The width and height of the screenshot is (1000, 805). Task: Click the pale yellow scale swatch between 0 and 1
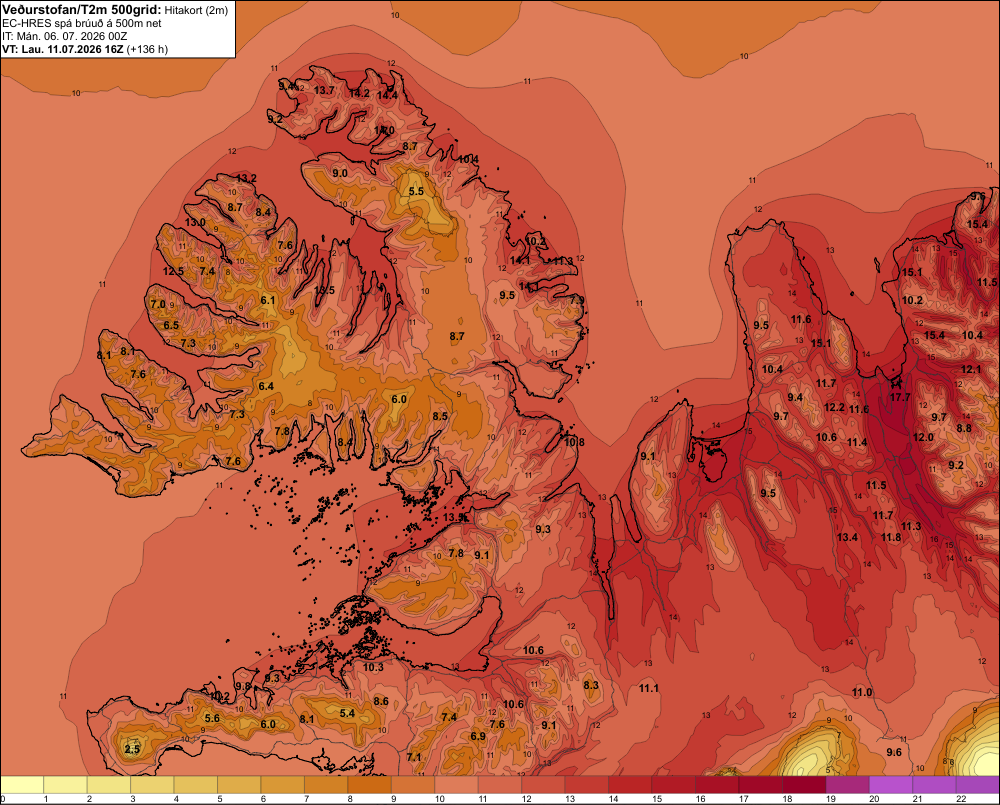coord(22,785)
